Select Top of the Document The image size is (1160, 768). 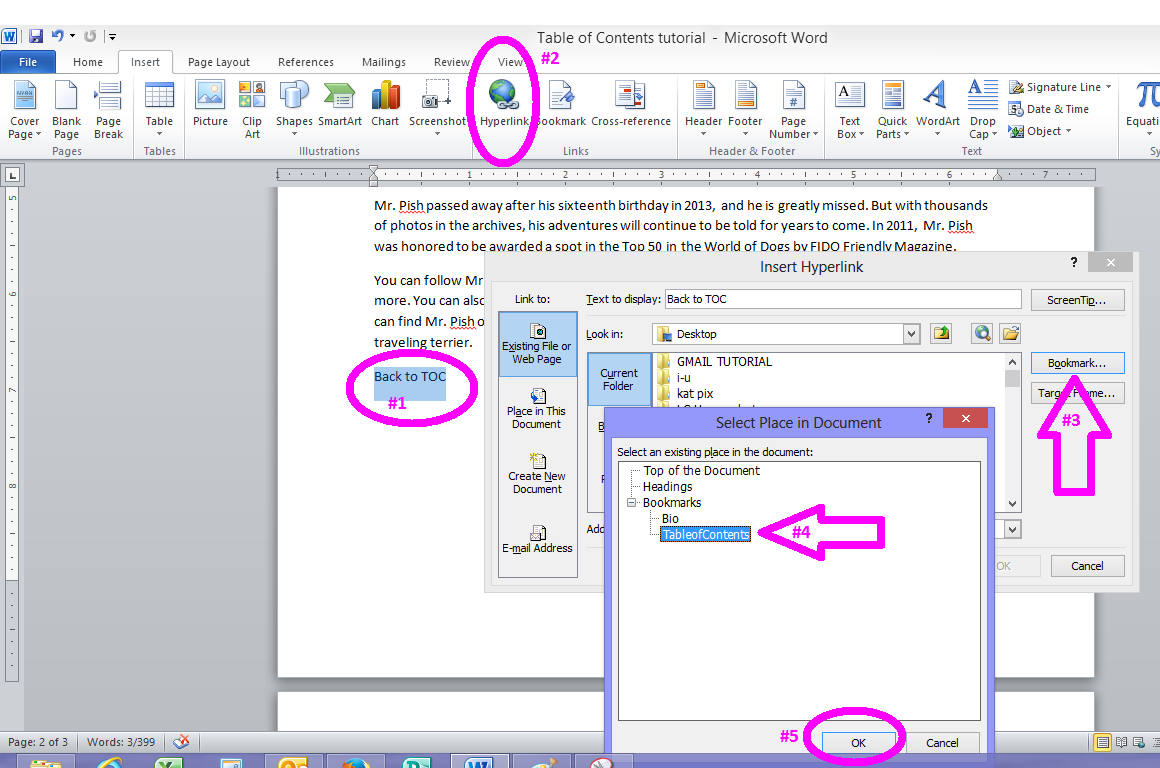click(x=701, y=471)
